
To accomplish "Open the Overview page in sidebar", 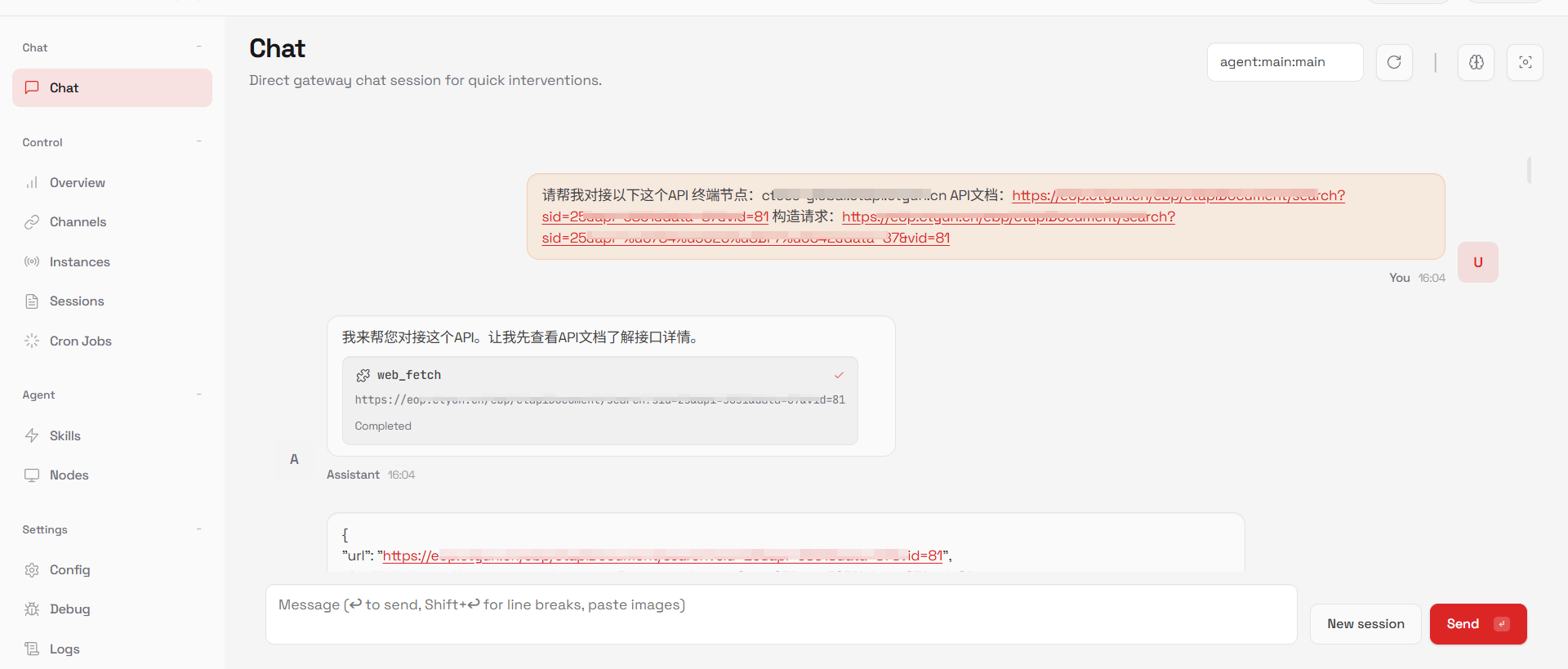I will (x=77, y=183).
